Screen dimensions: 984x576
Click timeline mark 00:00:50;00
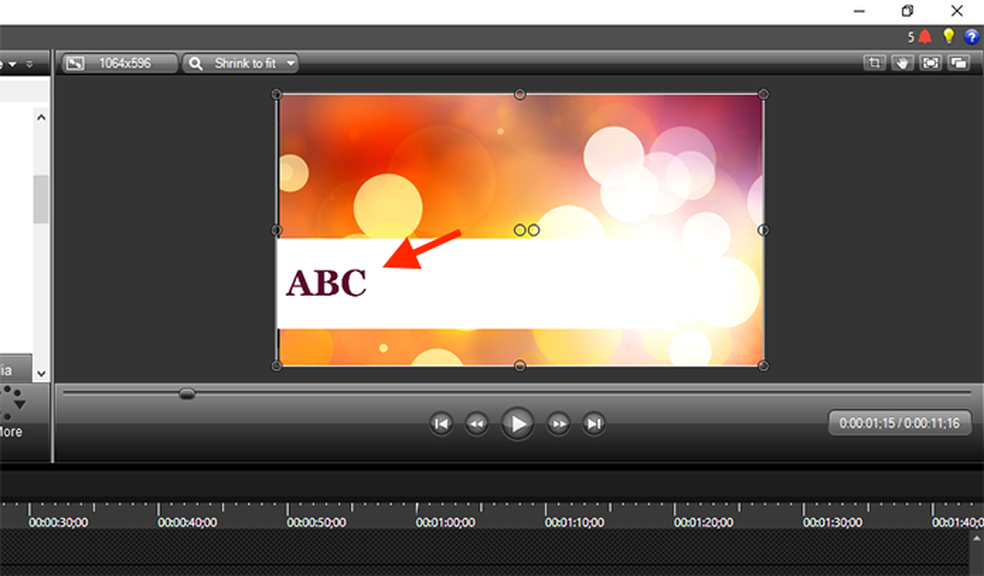[x=316, y=522]
